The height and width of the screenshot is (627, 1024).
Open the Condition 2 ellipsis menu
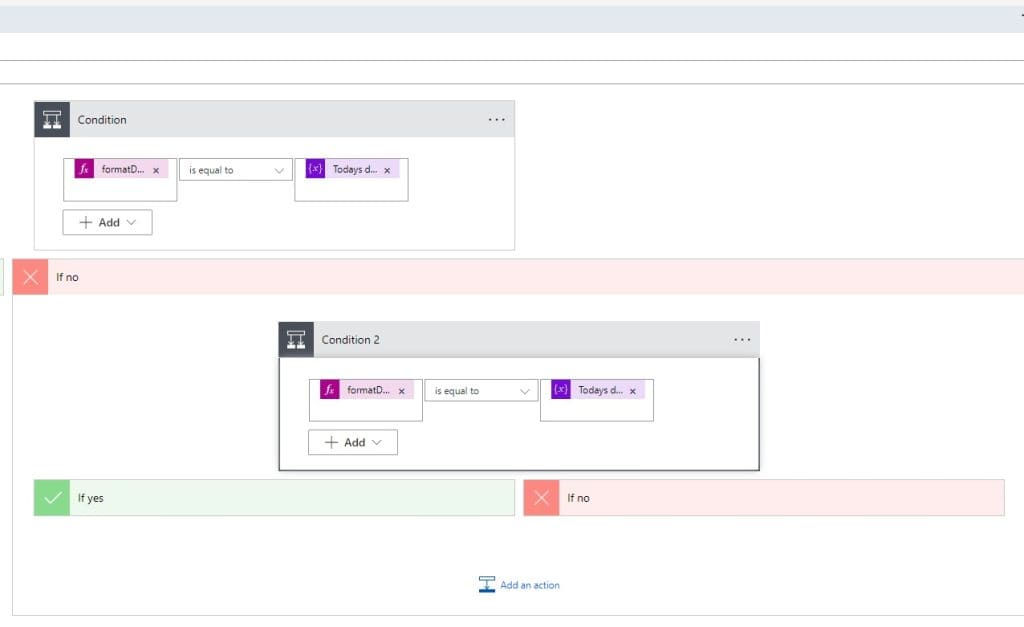742,340
